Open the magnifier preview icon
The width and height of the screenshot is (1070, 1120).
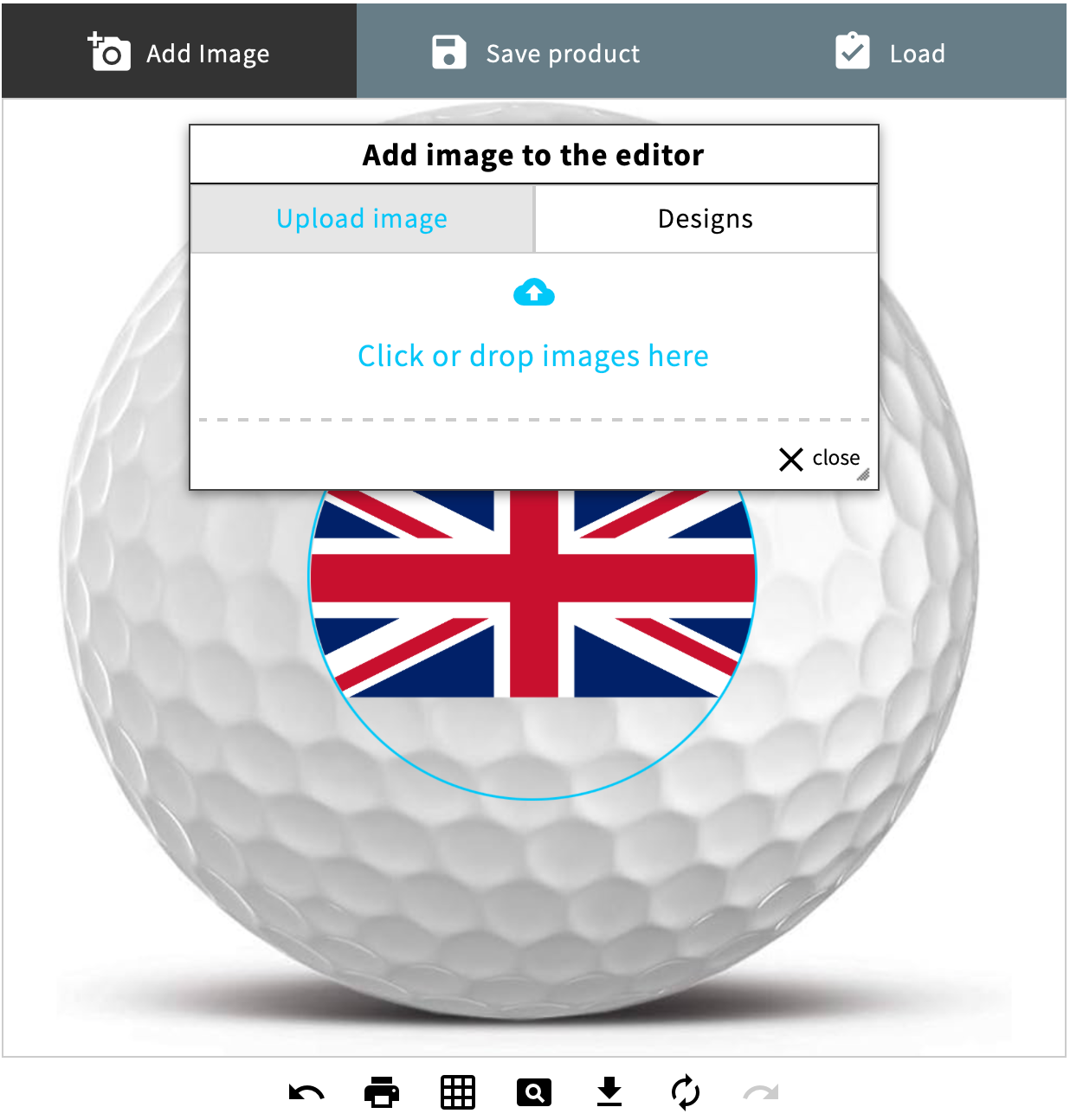(534, 1093)
